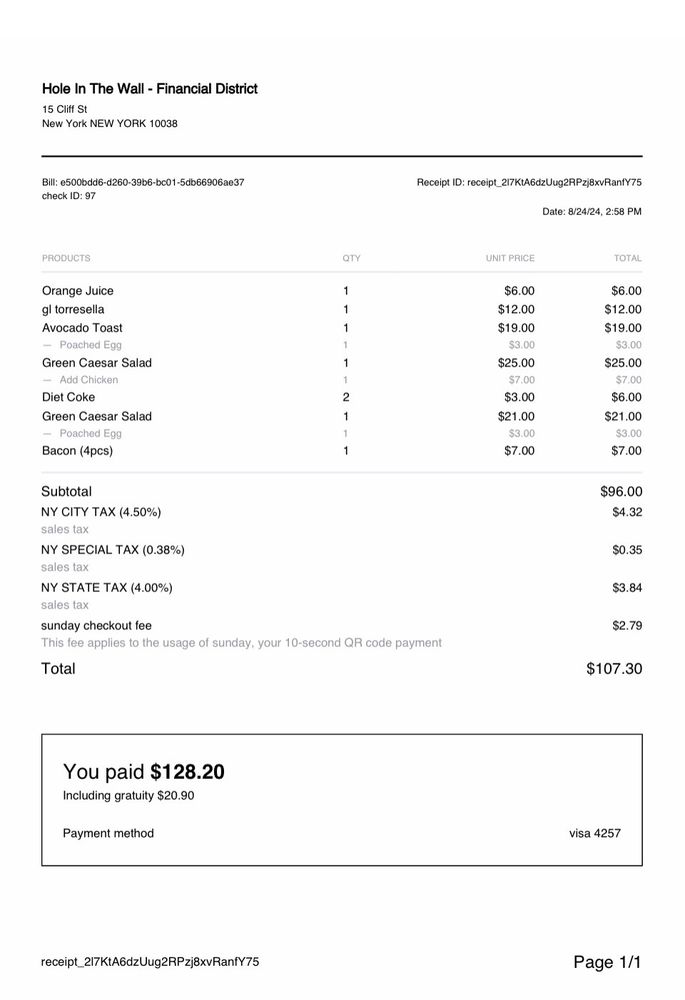Click the visa 4257 payment method
The width and height of the screenshot is (685, 1000).
pos(595,833)
